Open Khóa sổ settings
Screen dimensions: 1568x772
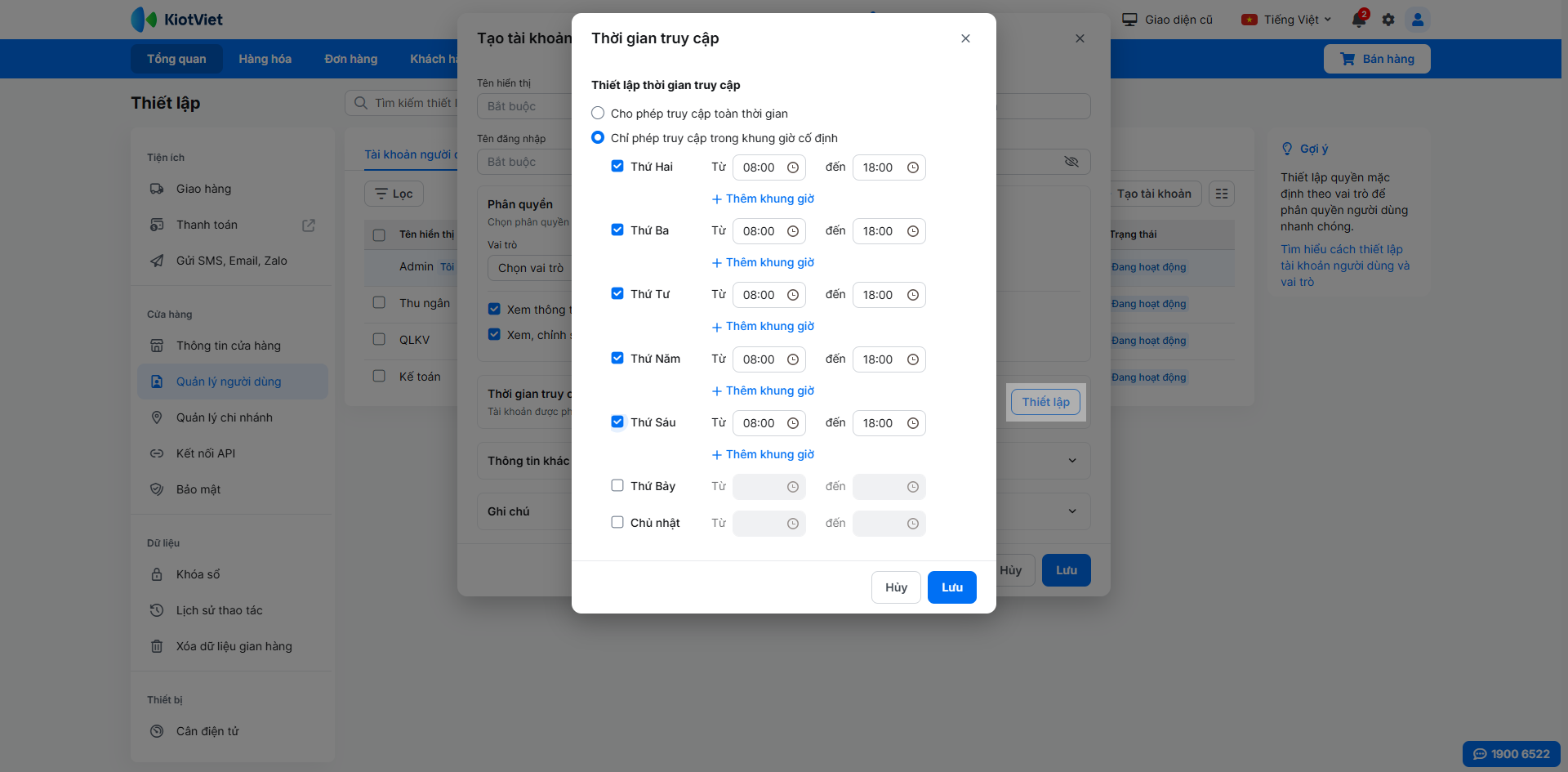(x=233, y=574)
